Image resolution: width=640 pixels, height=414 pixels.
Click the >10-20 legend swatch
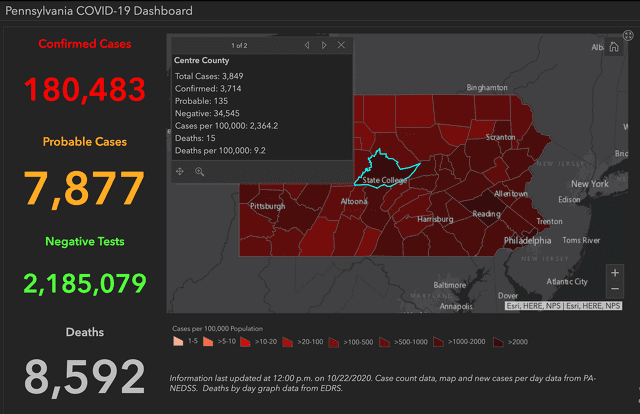click(245, 342)
